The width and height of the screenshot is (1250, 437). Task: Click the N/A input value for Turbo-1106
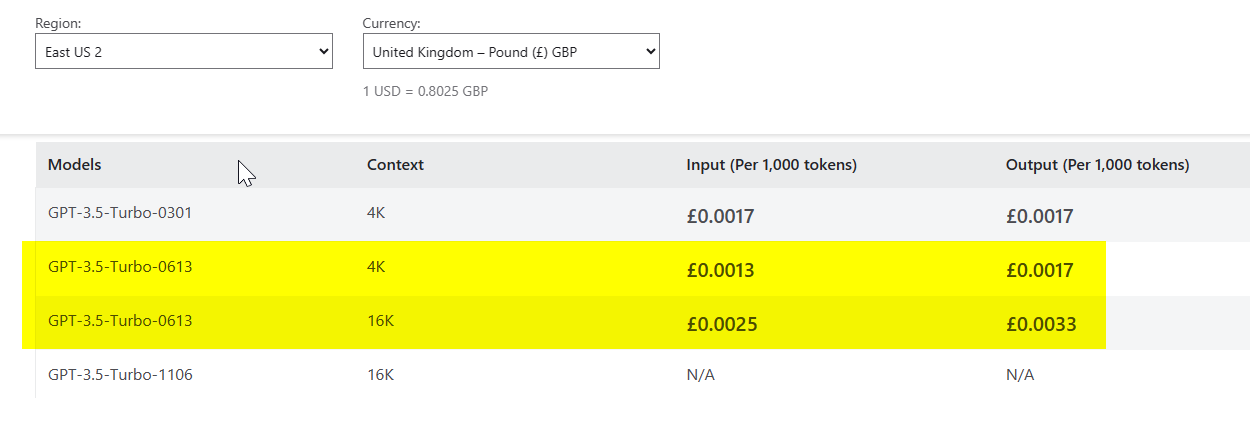point(700,375)
